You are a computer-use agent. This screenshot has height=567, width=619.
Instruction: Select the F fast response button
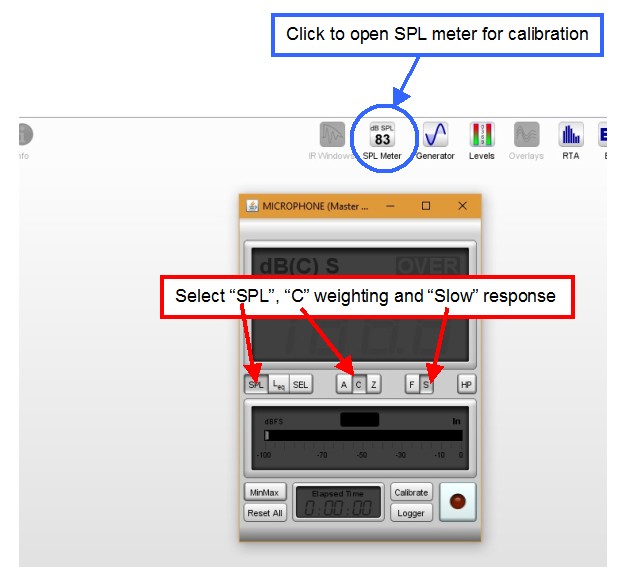pos(412,384)
